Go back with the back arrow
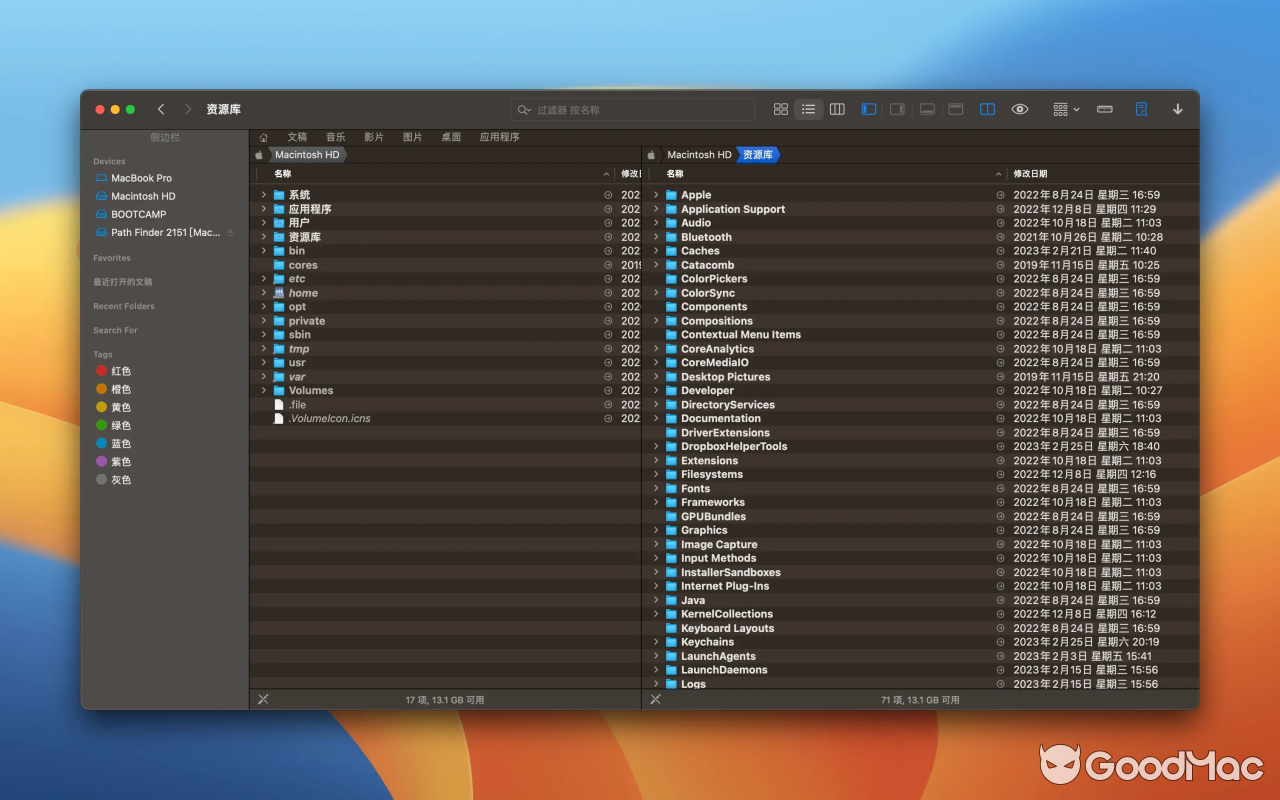This screenshot has width=1280, height=800. click(x=161, y=109)
